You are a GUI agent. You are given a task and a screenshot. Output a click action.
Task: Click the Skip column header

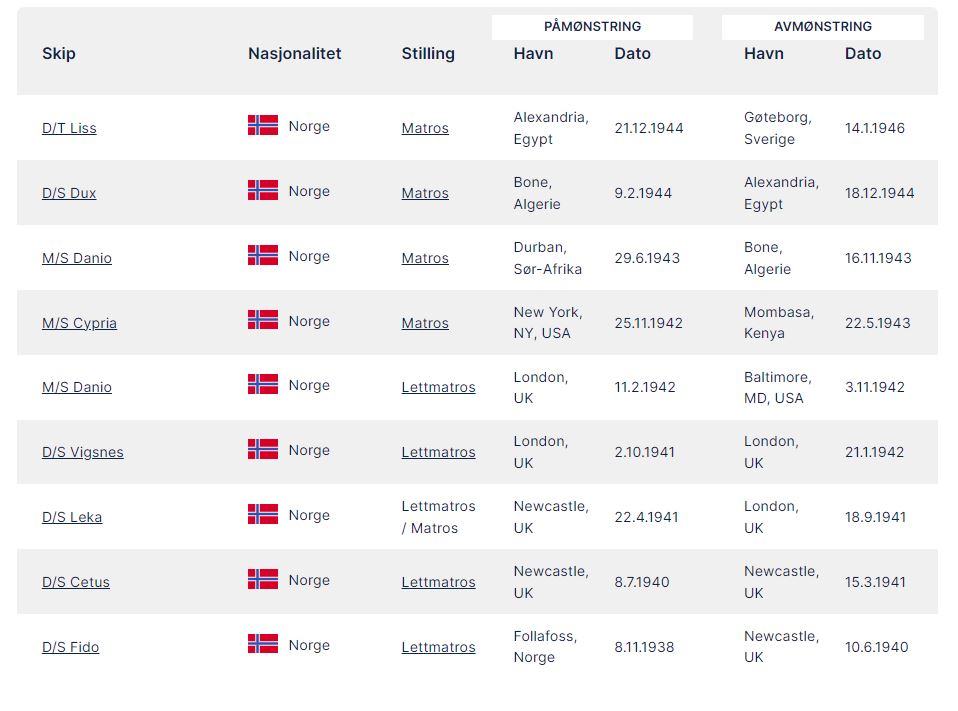(59, 53)
